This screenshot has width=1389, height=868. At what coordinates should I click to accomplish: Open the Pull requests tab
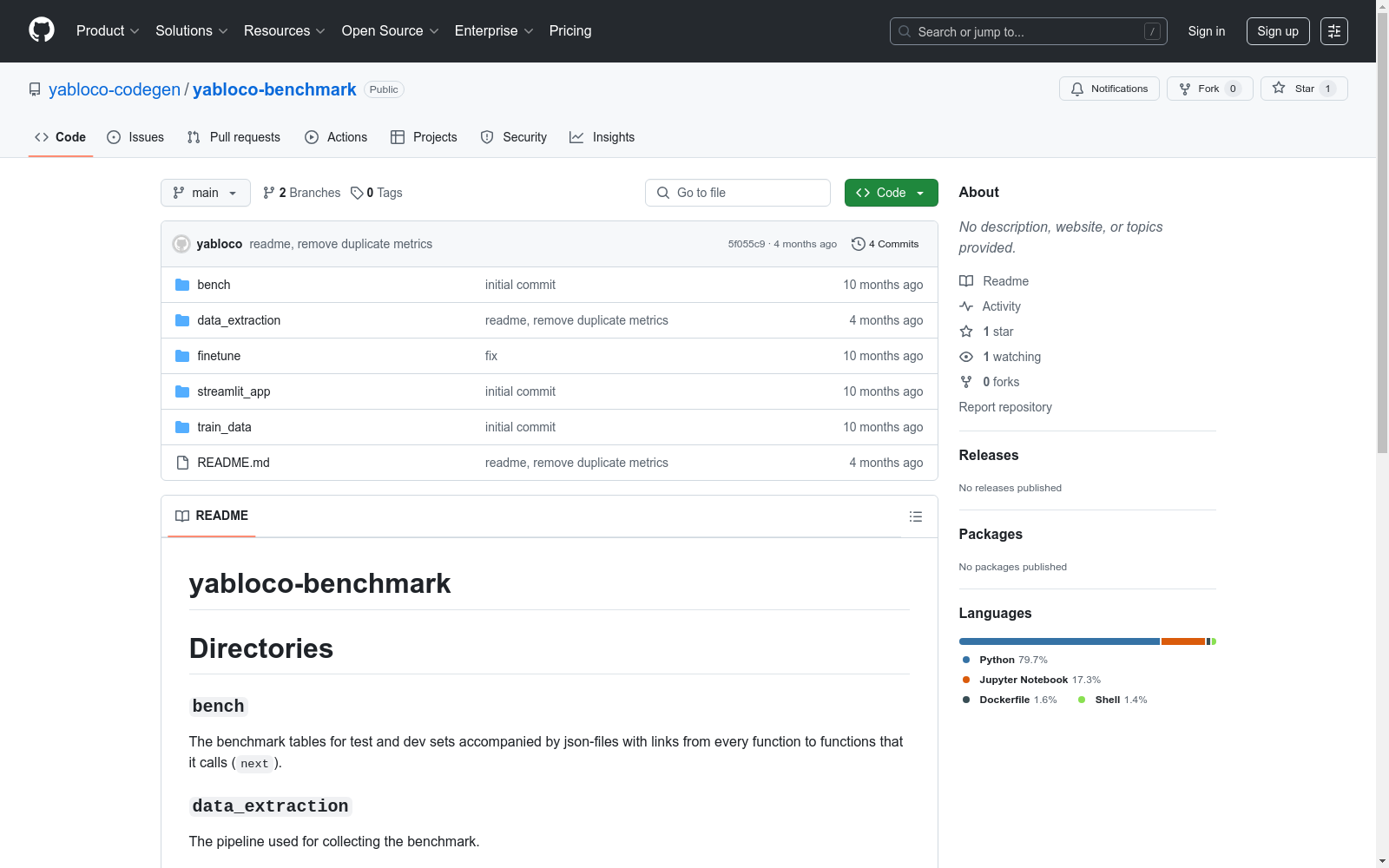(x=234, y=137)
